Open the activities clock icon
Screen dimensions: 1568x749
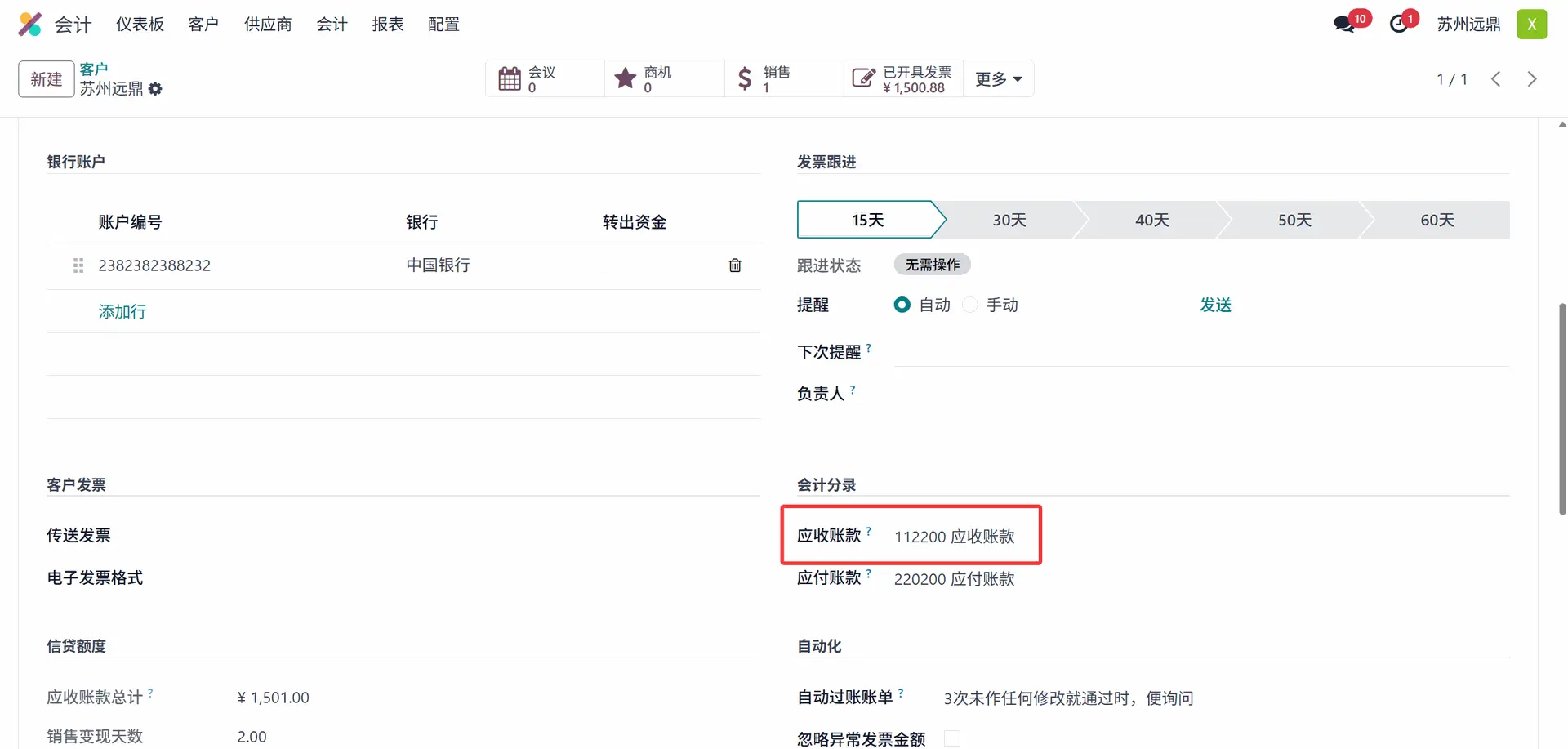(1400, 24)
